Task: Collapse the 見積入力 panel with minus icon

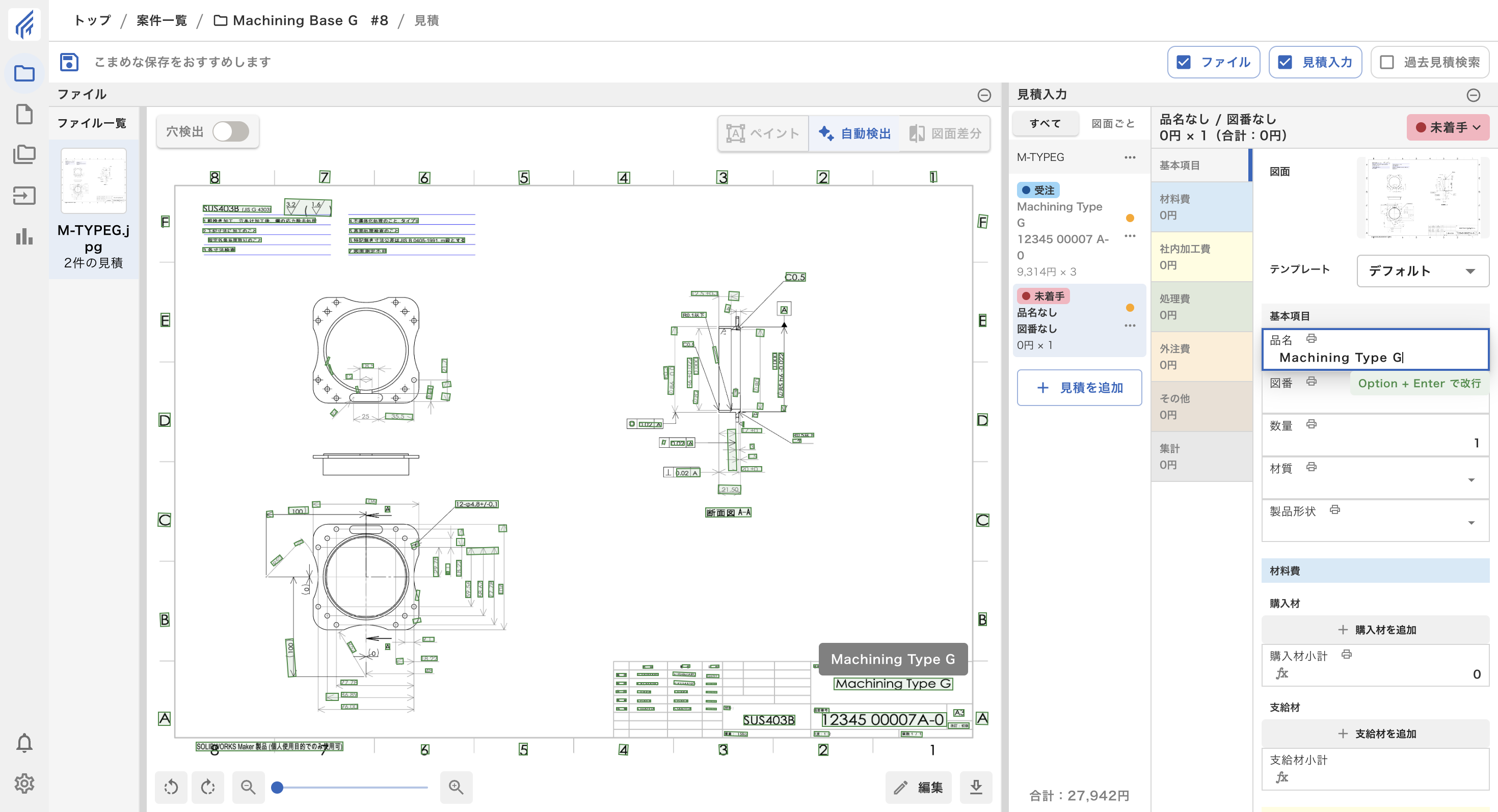Action: [1473, 95]
